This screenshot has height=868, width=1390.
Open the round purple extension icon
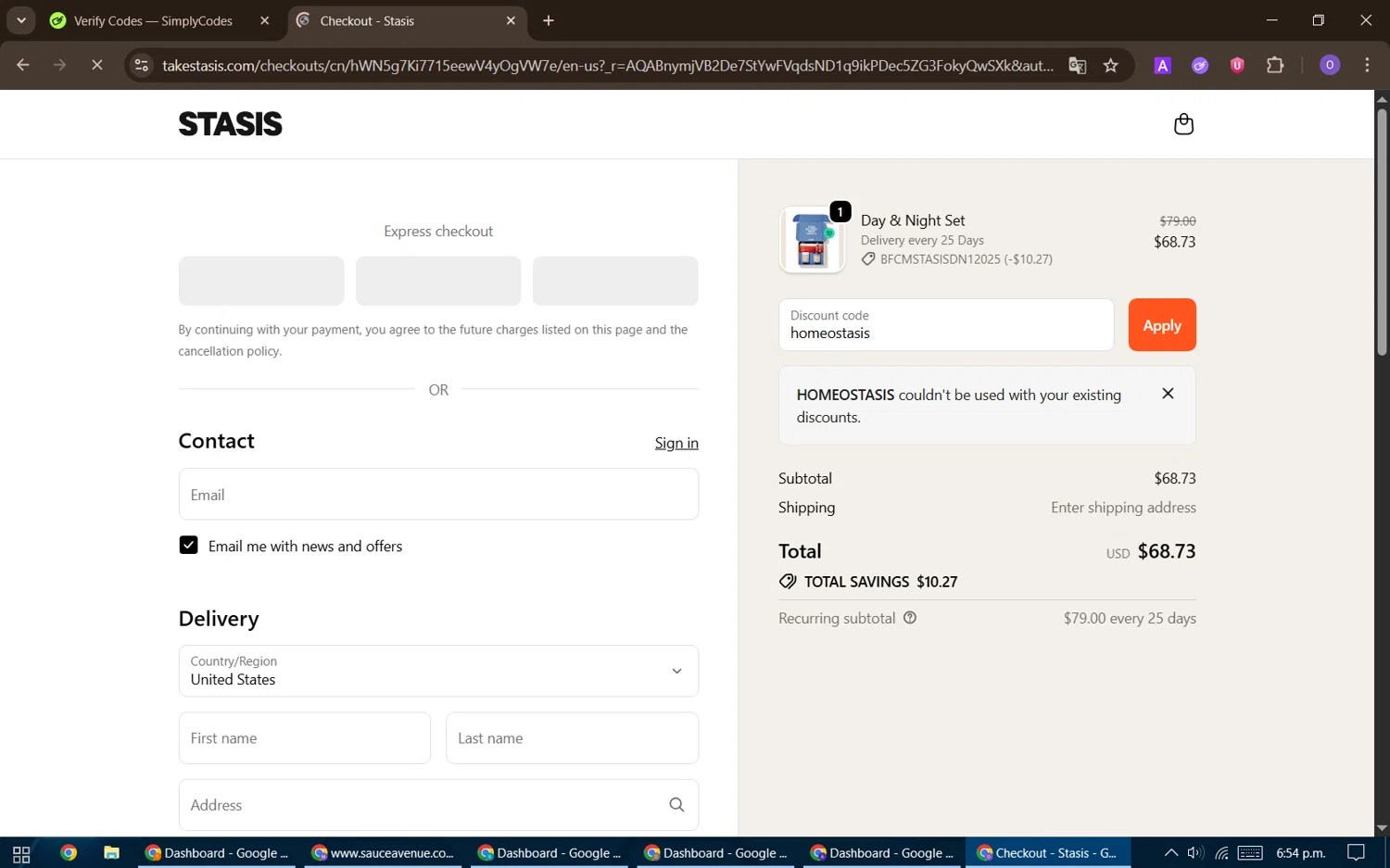pos(1200,66)
